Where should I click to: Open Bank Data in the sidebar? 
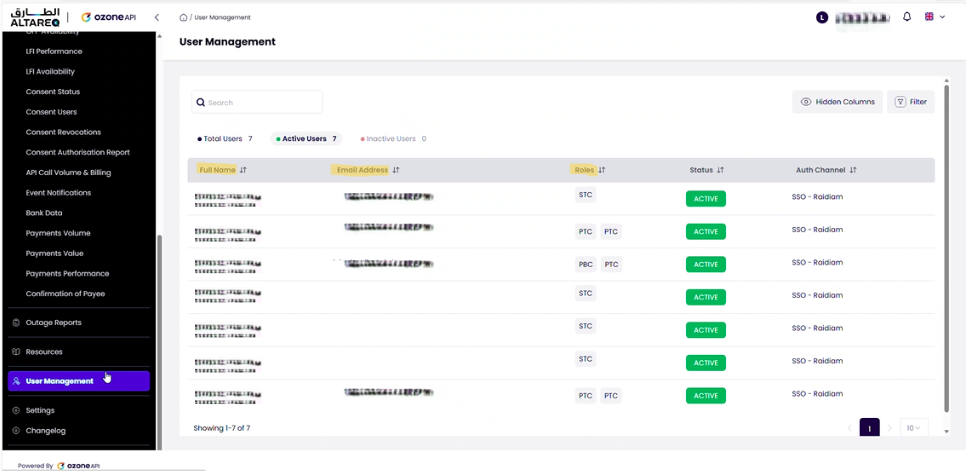pyautogui.click(x=44, y=213)
